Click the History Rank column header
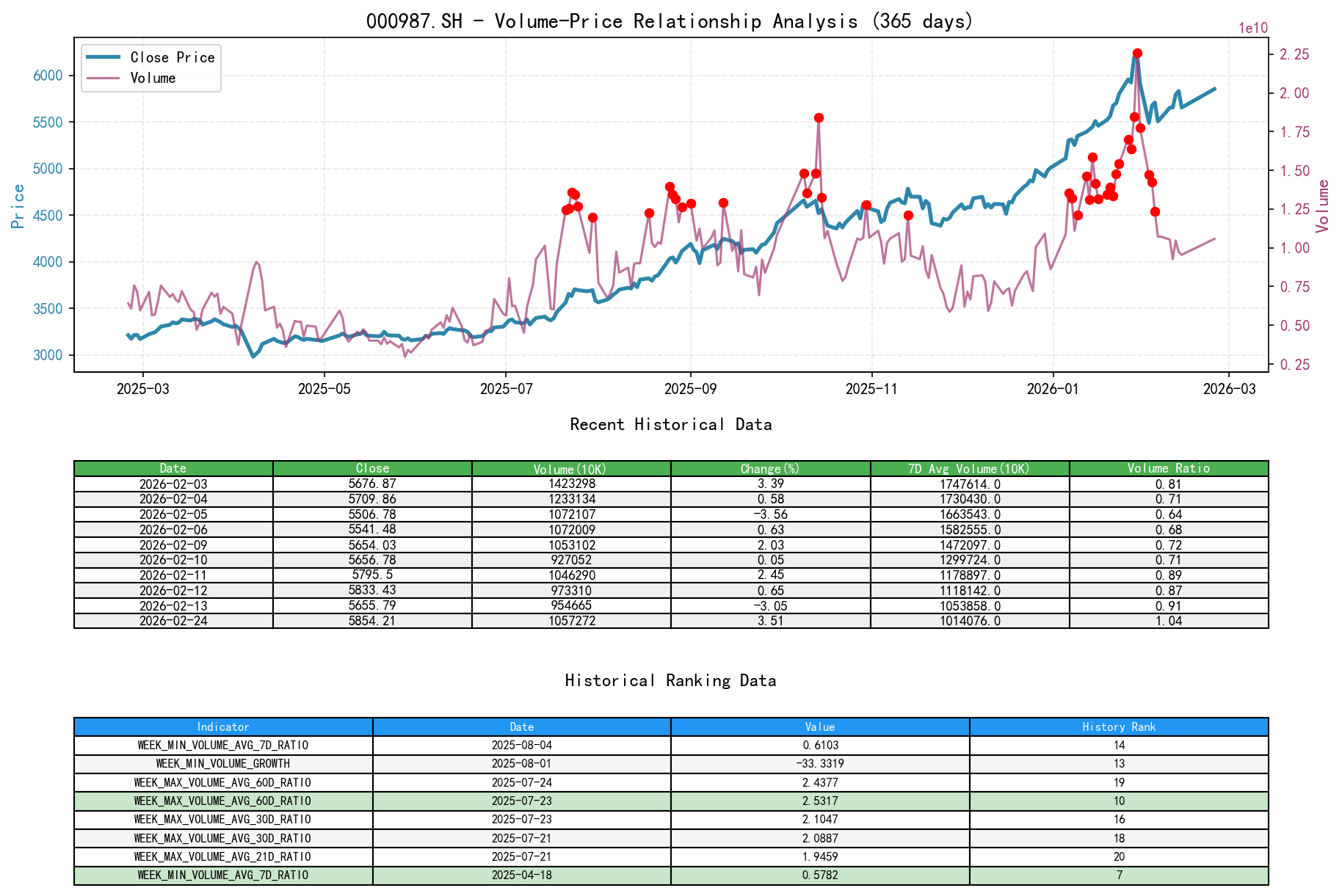This screenshot has height=896, width=1342. click(1119, 727)
